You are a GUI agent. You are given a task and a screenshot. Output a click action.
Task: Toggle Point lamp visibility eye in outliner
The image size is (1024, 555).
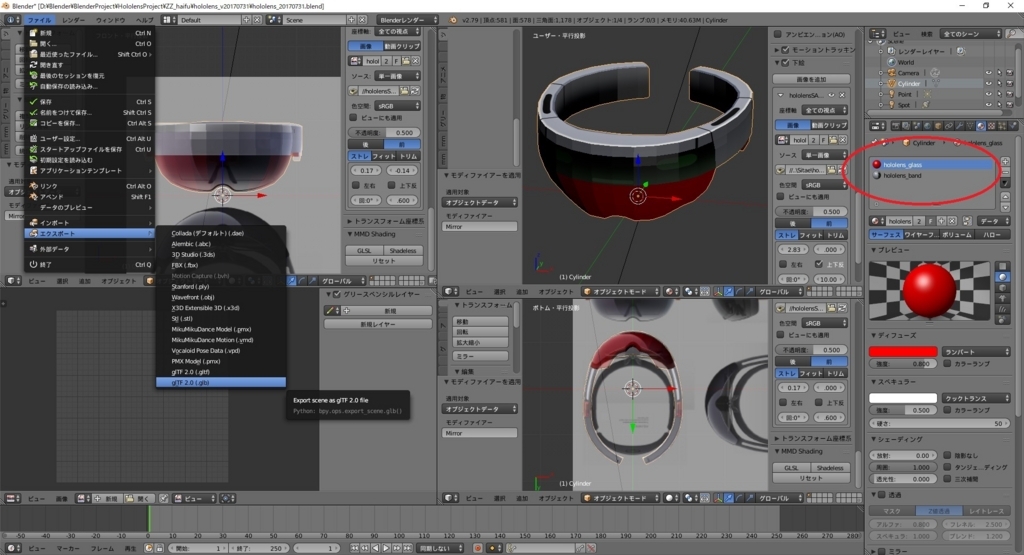988,94
